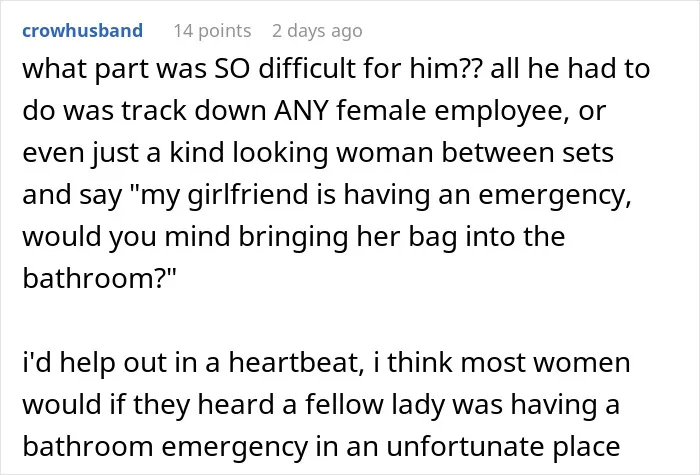Open the 2 days ago timestamp permalink
The image size is (700, 475).
(317, 31)
